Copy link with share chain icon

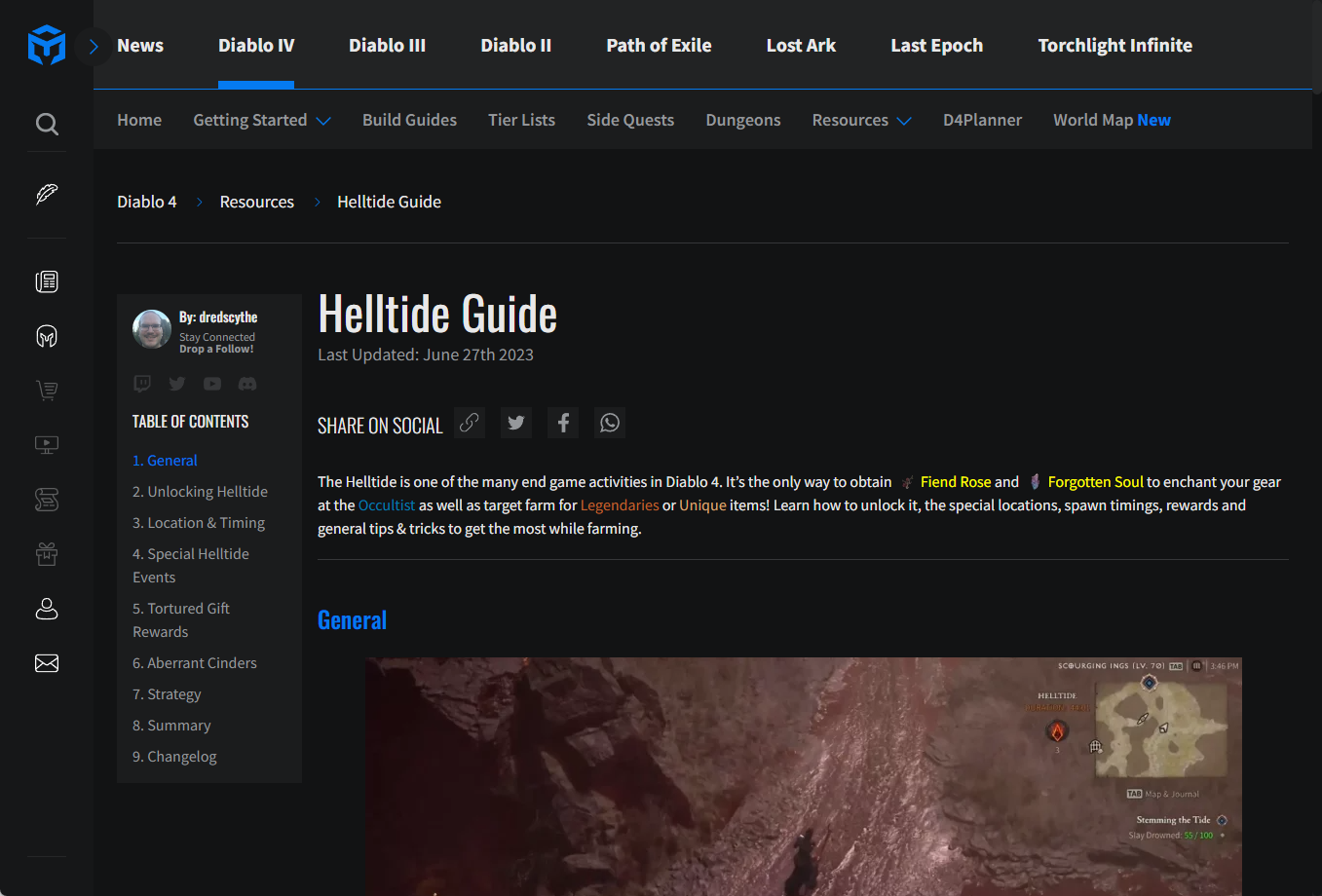pos(470,423)
